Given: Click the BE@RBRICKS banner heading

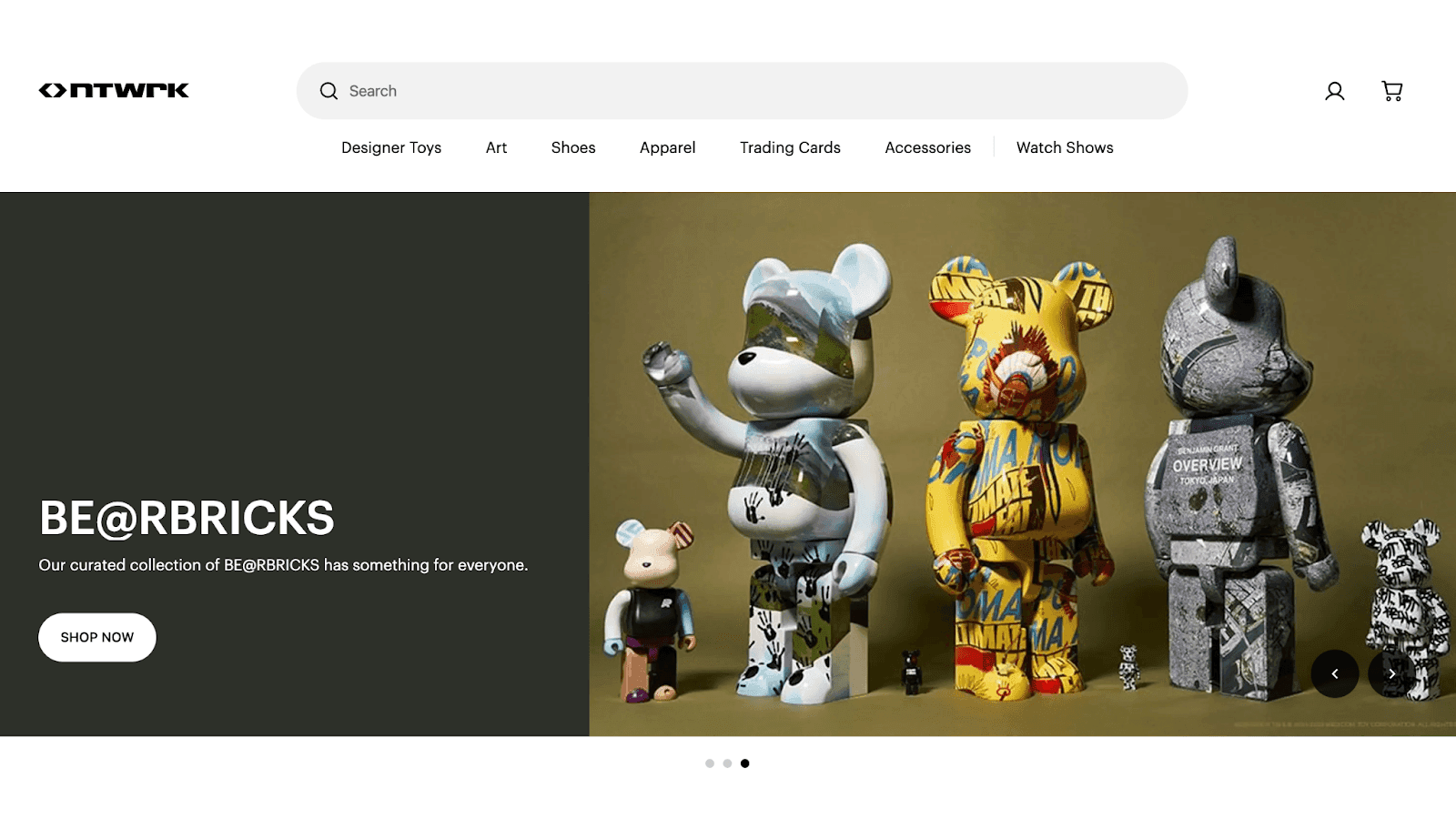Looking at the screenshot, I should 187,518.
